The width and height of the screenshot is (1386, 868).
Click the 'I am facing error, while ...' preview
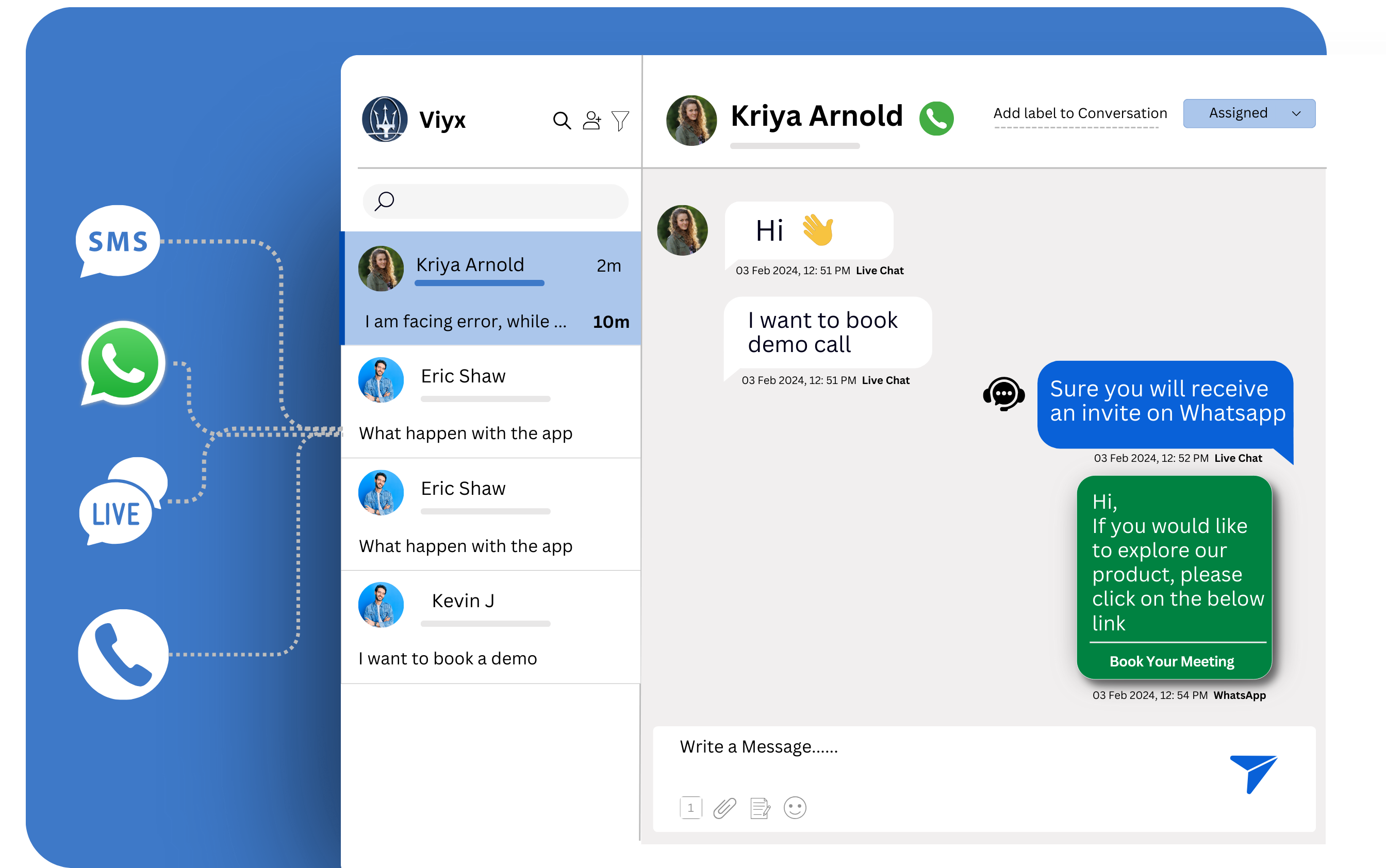[x=466, y=322]
